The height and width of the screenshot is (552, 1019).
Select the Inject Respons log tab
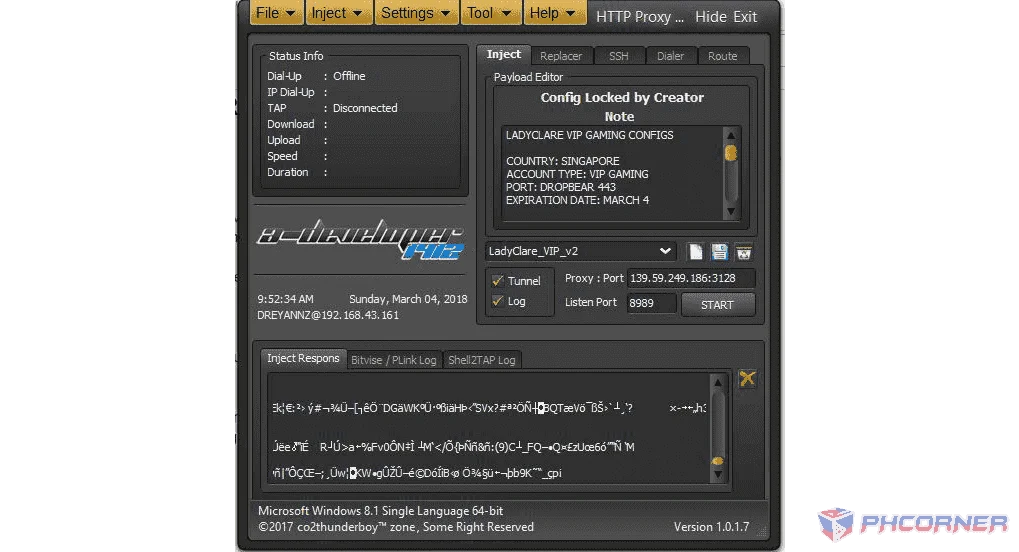(x=303, y=358)
